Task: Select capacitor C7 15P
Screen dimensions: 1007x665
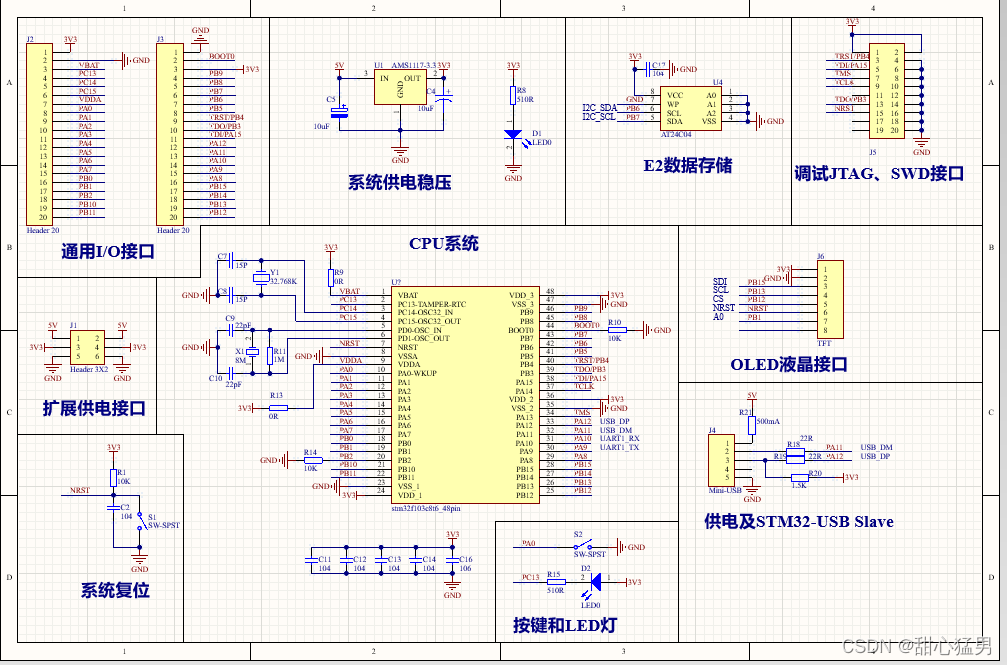Action: click(231, 260)
